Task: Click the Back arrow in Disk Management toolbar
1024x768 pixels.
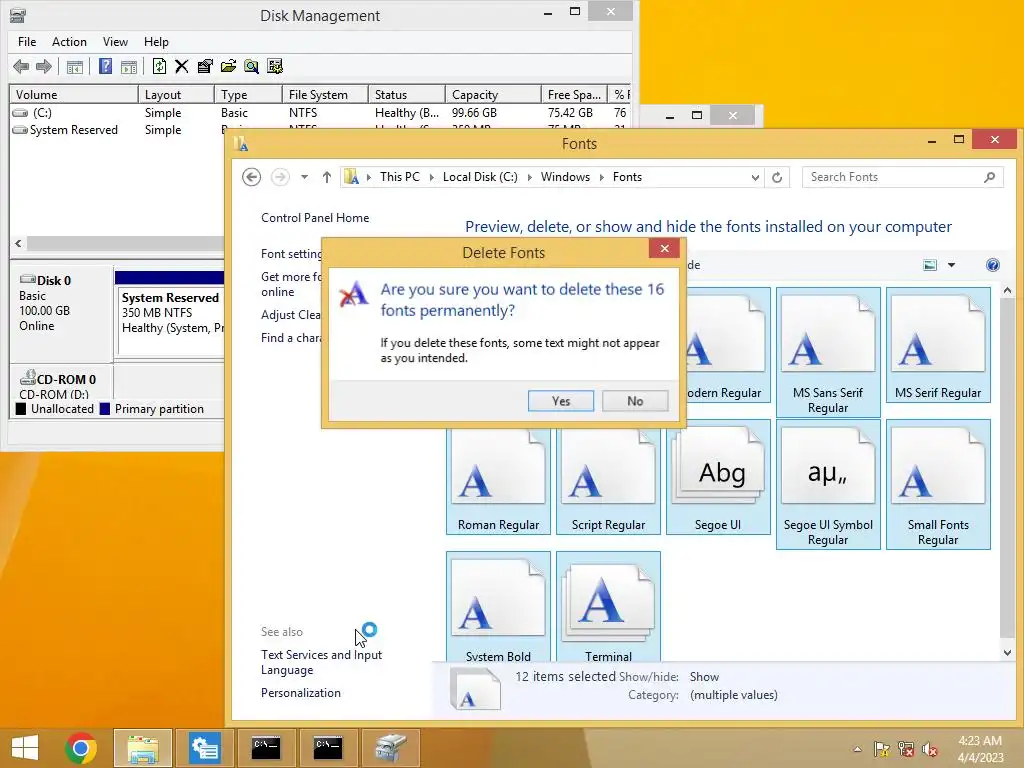Action: tap(22, 66)
